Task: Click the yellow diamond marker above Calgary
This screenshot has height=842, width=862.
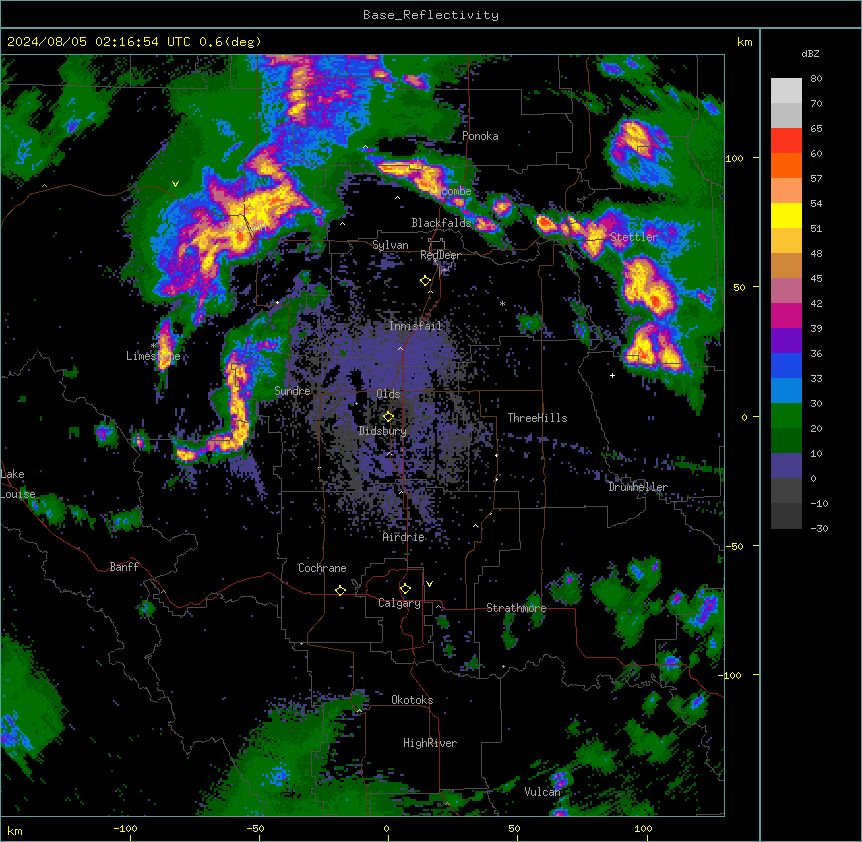Action: [405, 589]
